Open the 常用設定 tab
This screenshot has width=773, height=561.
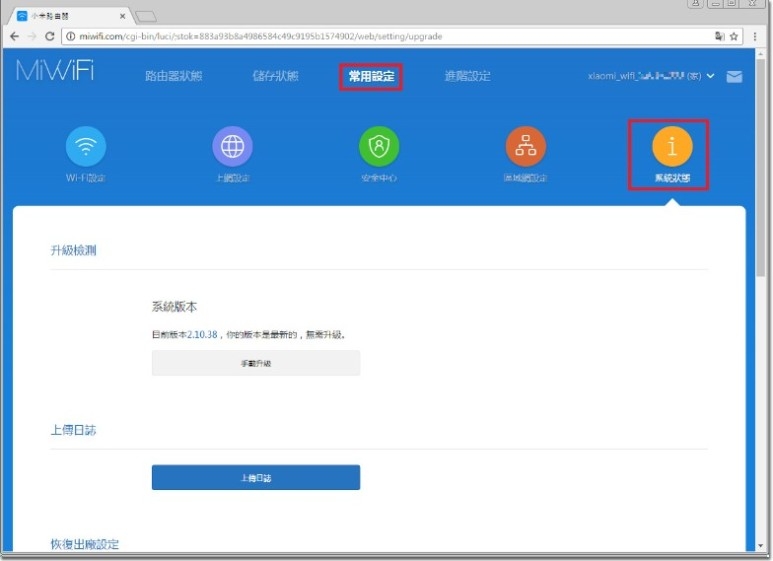371,76
